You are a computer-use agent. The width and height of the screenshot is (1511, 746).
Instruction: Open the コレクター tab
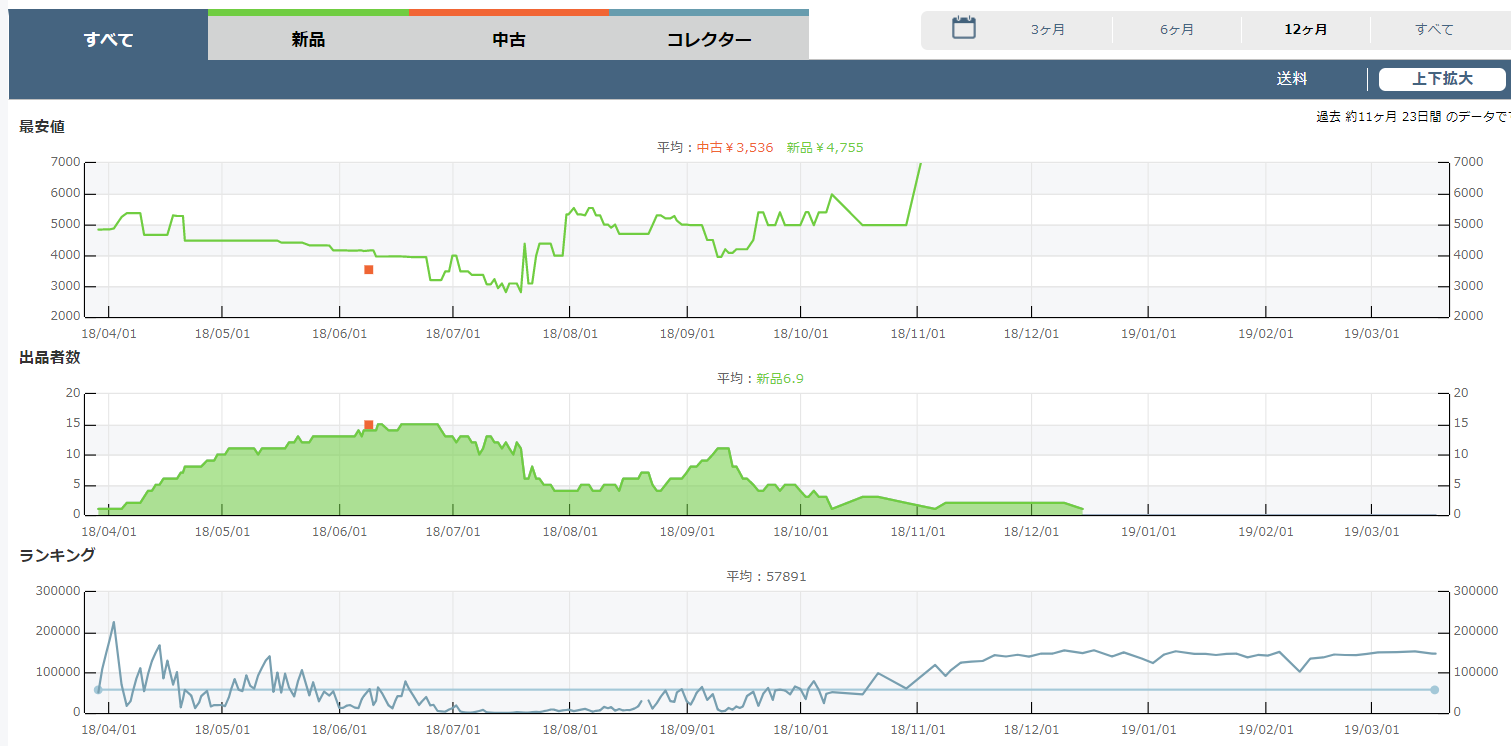(x=709, y=40)
